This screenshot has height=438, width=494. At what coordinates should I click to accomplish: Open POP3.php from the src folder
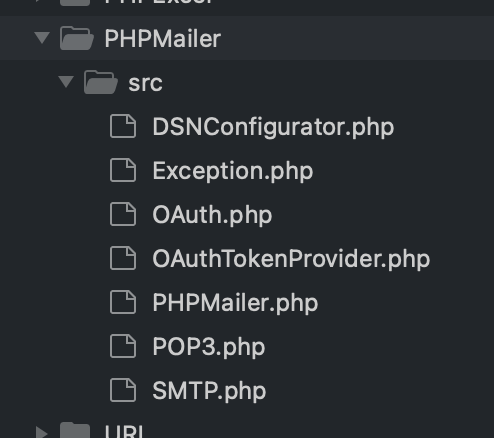(209, 347)
